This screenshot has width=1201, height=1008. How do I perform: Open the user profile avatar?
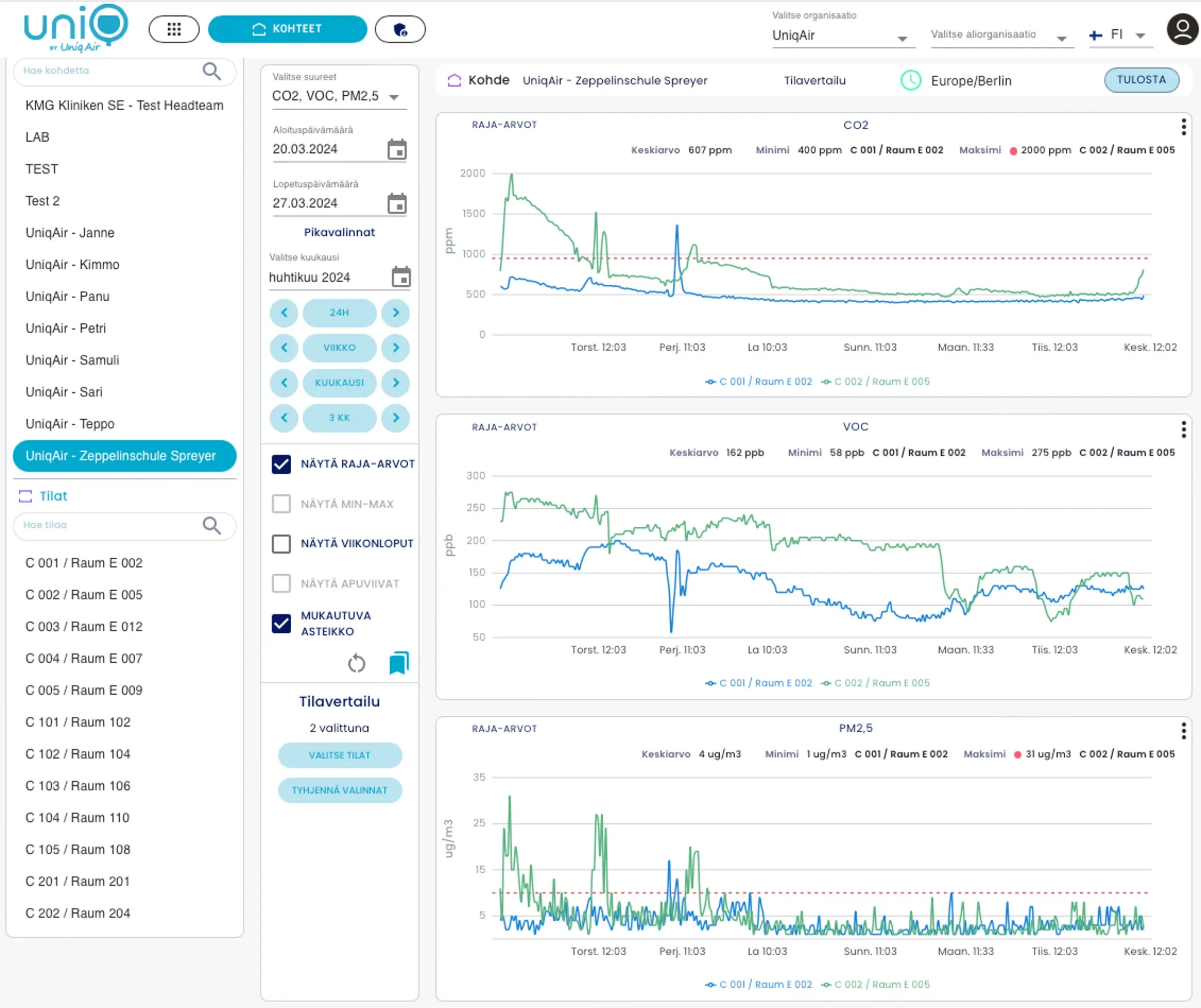click(x=1182, y=30)
